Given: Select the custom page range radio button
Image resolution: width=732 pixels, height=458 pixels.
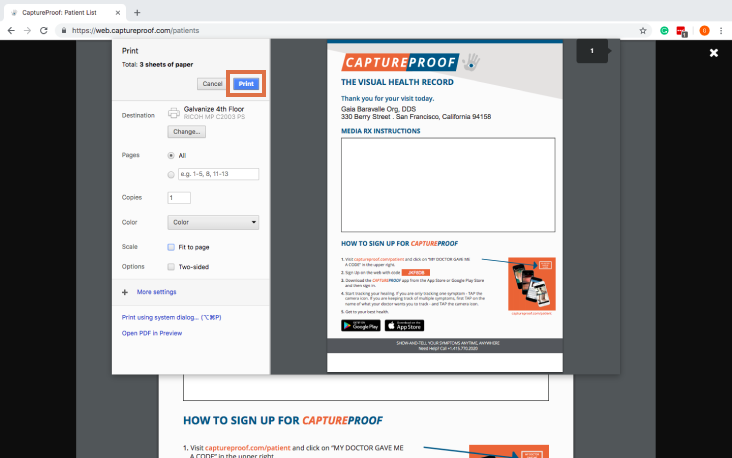Looking at the screenshot, I should click(171, 175).
